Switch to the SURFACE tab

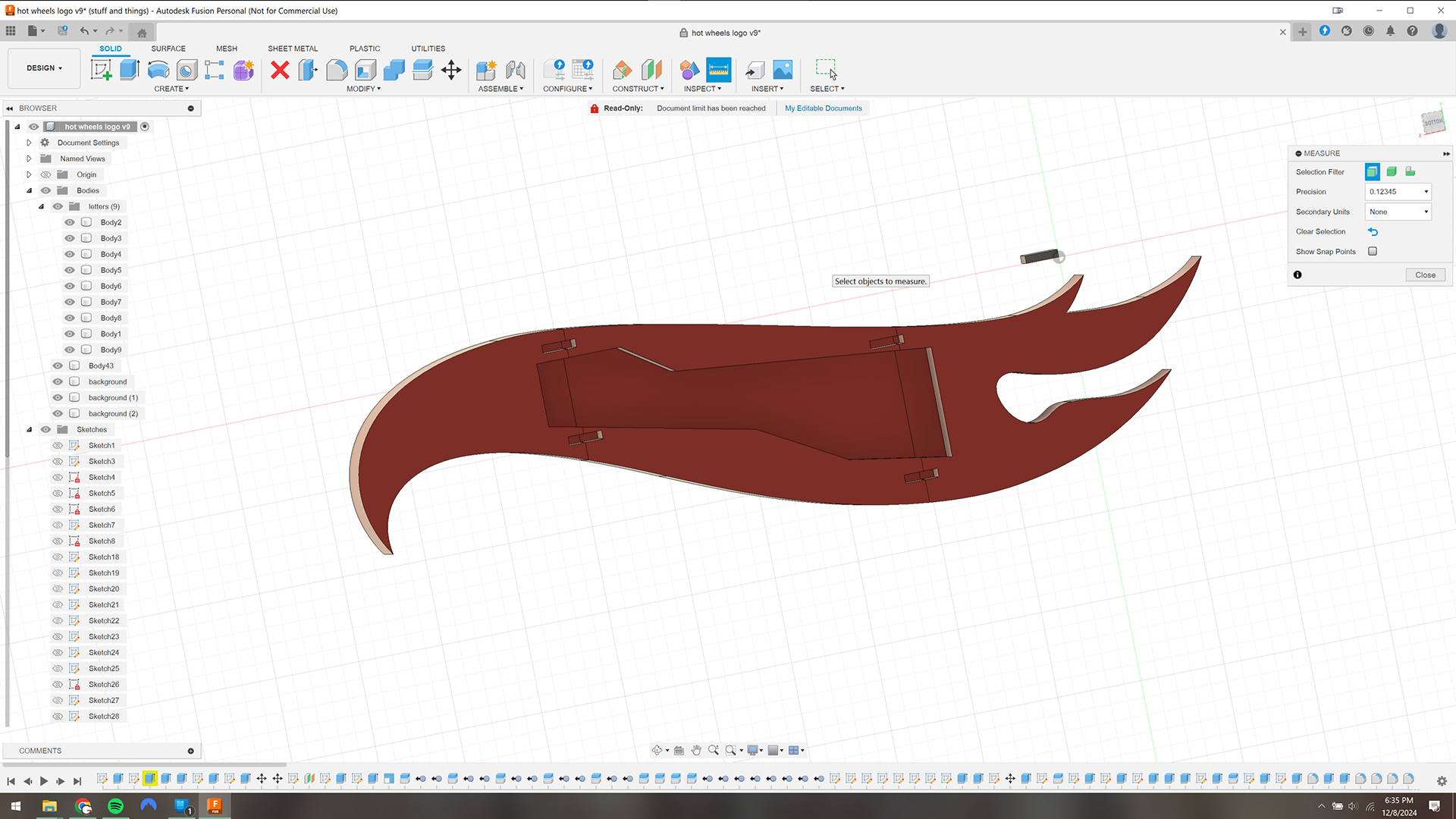pos(168,49)
